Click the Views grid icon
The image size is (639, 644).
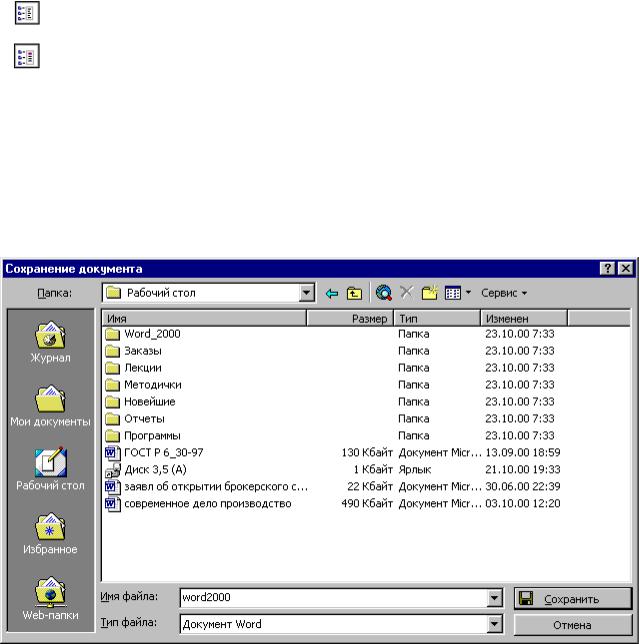pyautogui.click(x=453, y=293)
